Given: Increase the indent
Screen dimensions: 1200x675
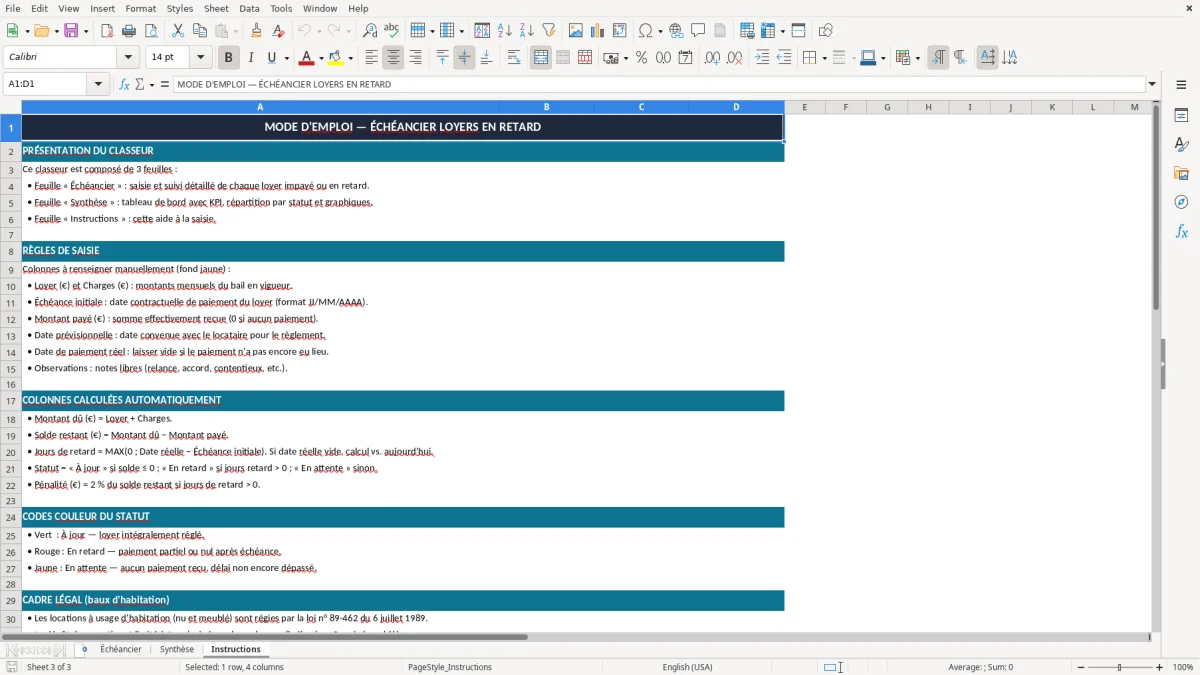Looking at the screenshot, I should (x=762, y=58).
